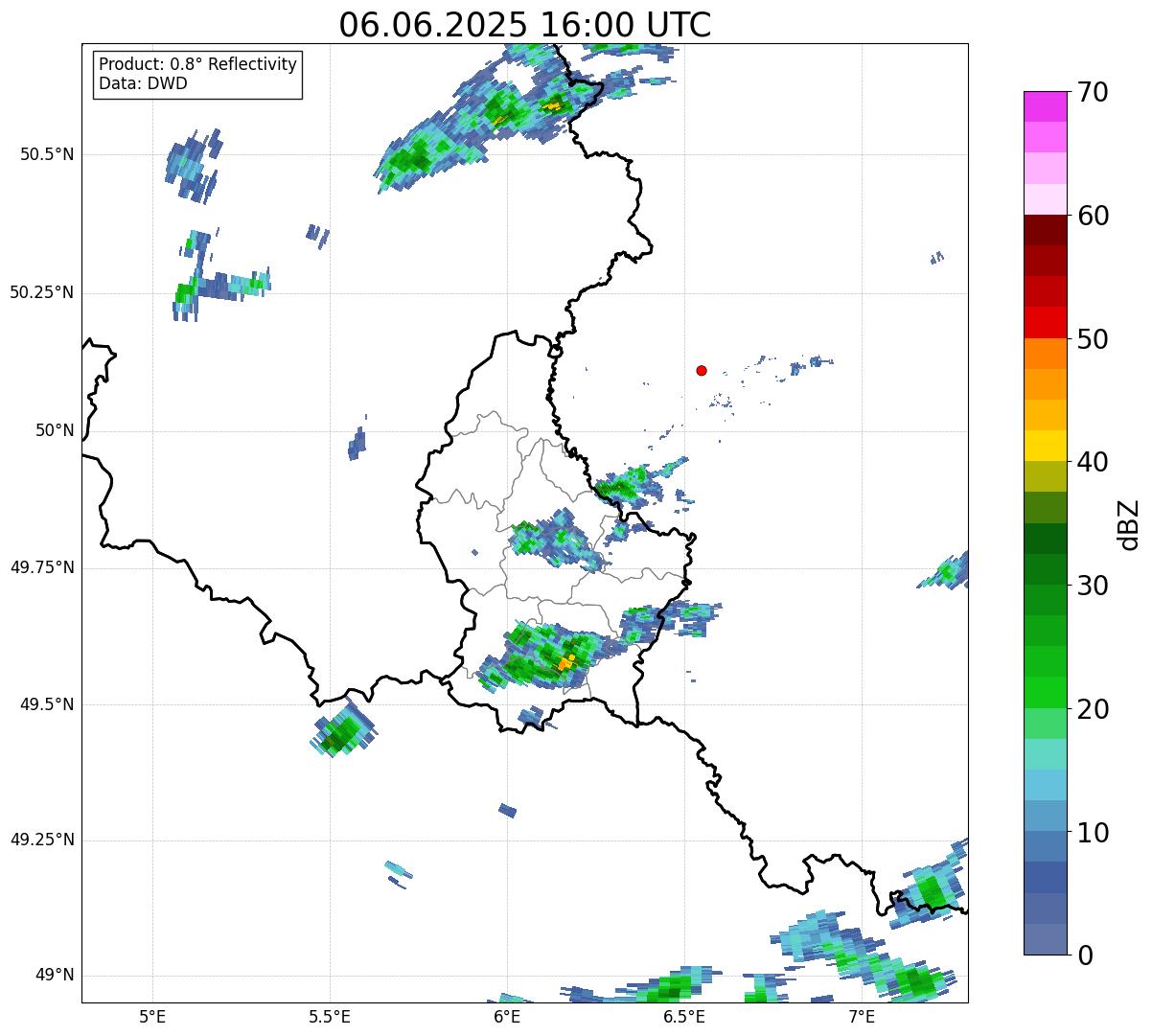The width and height of the screenshot is (1152, 1036).
Task: Click the dBZ colorbar axis label
Action: [x=1128, y=524]
